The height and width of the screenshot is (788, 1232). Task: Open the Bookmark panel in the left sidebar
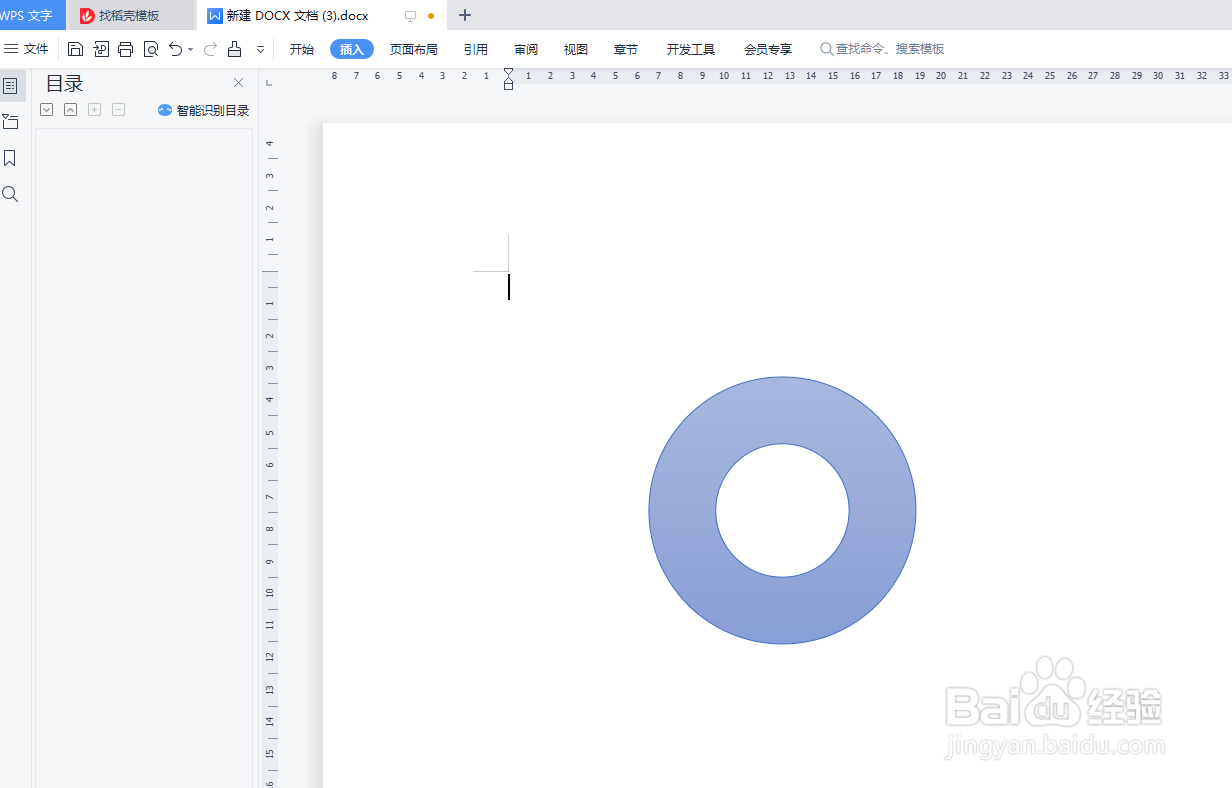pos(11,157)
